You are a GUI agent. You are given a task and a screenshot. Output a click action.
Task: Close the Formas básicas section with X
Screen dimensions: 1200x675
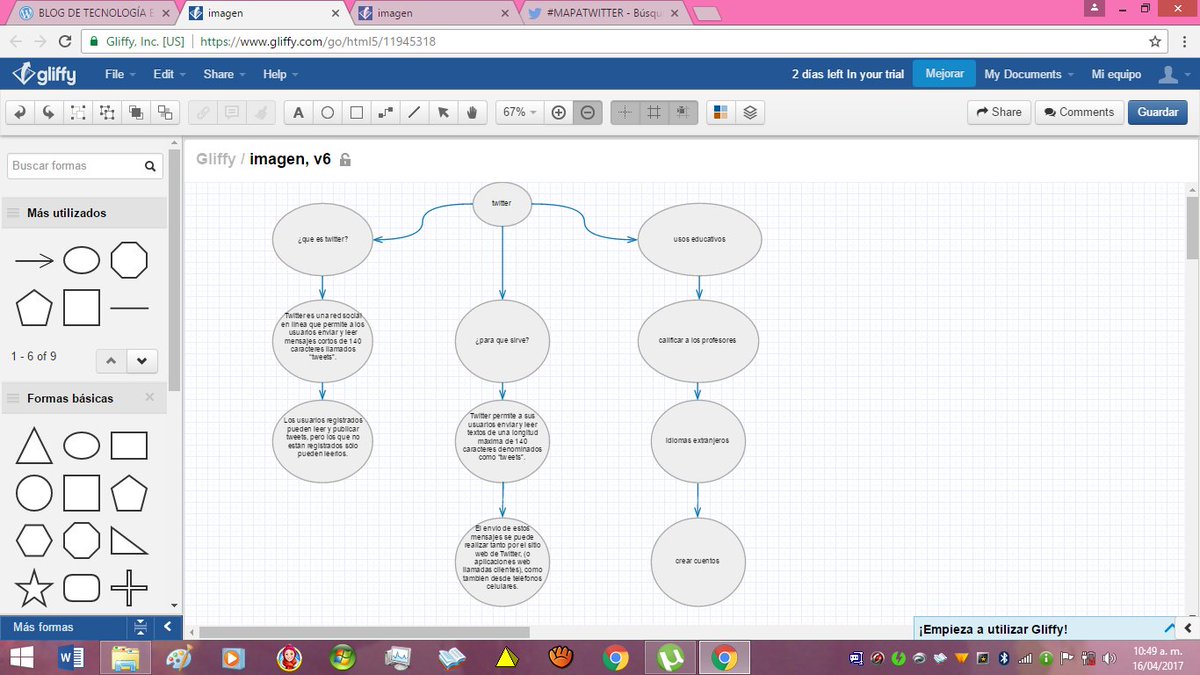point(149,397)
